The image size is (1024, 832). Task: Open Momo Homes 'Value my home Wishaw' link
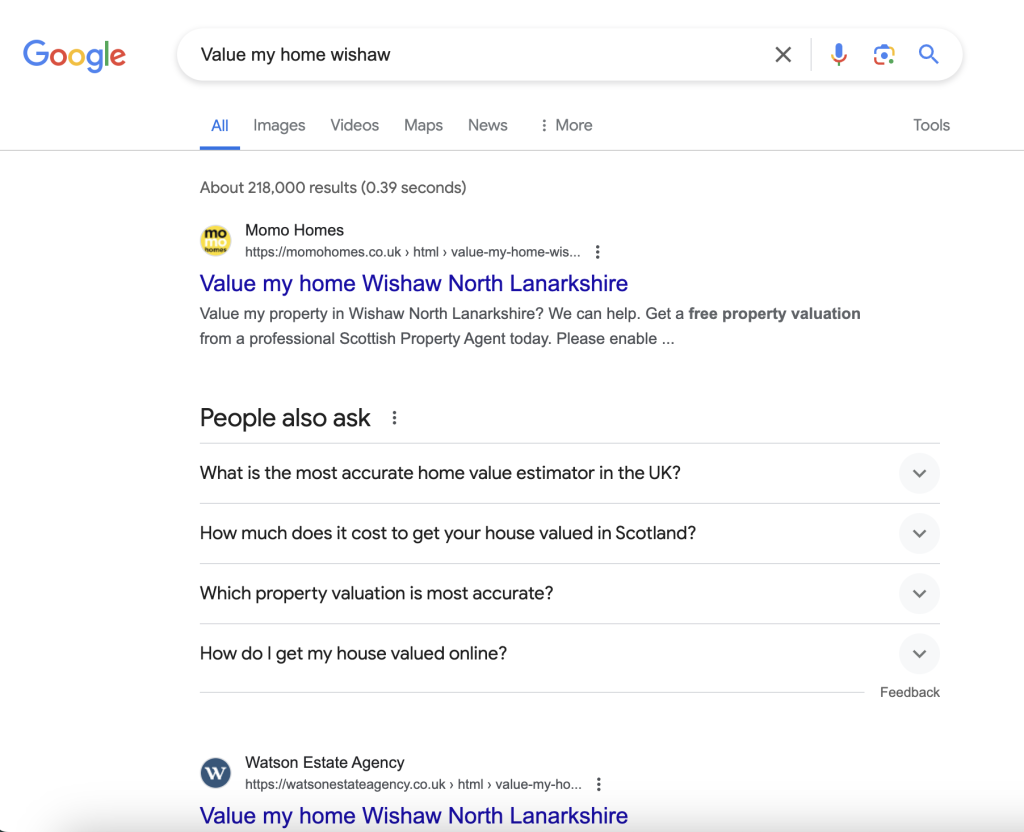414,283
